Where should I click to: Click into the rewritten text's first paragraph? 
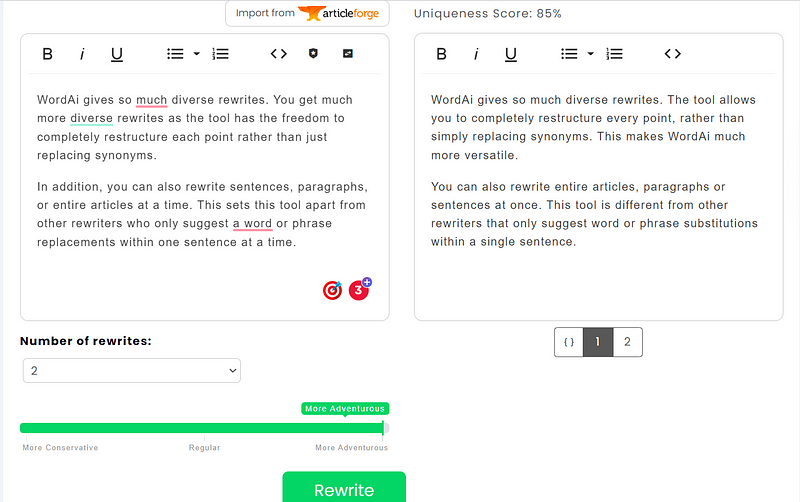[593, 128]
